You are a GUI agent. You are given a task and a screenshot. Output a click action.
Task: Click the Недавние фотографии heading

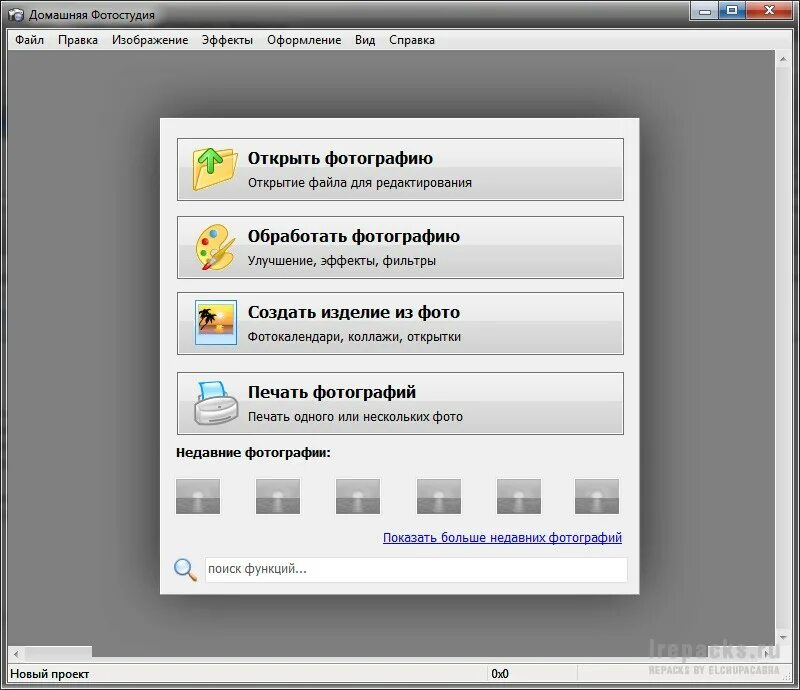(x=253, y=453)
